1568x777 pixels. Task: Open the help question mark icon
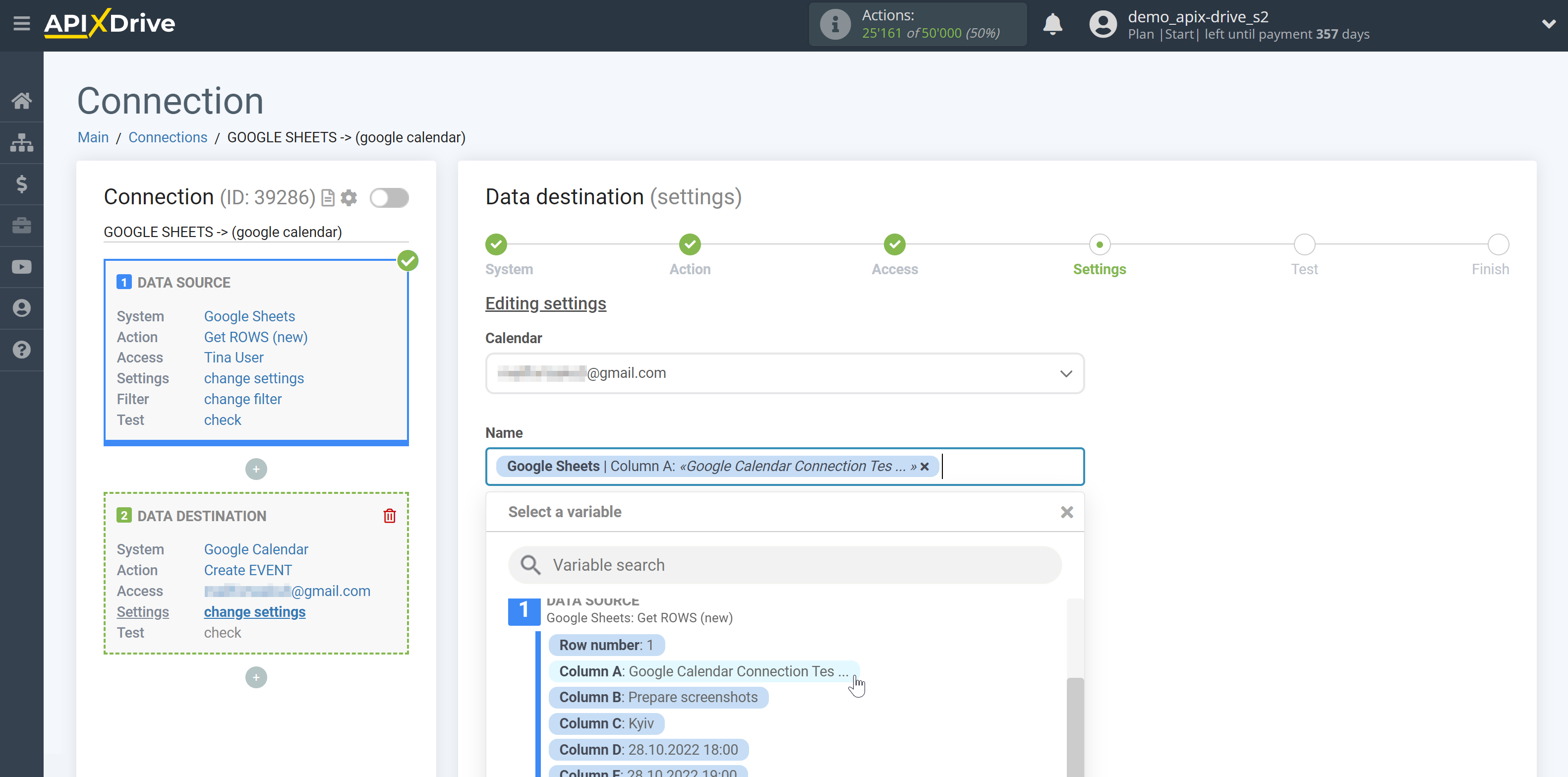point(22,350)
